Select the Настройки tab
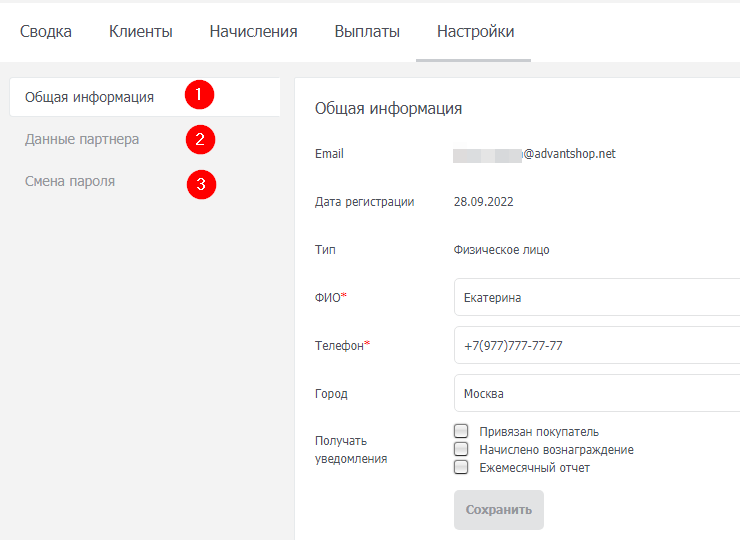 (475, 32)
